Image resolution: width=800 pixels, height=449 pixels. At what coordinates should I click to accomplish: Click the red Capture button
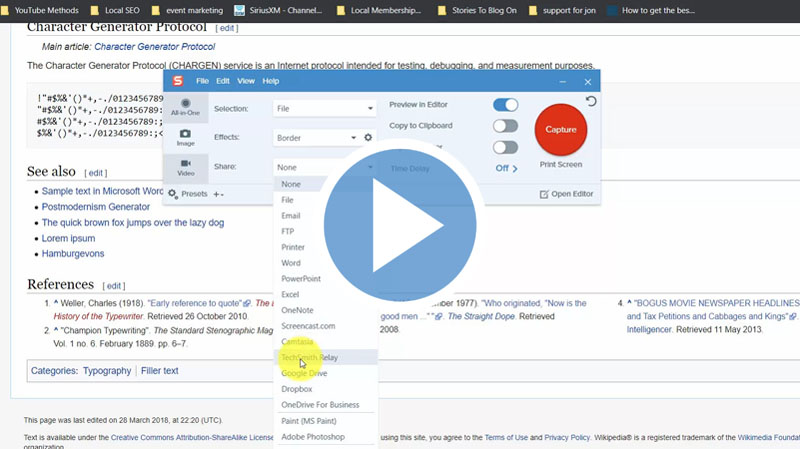[561, 129]
